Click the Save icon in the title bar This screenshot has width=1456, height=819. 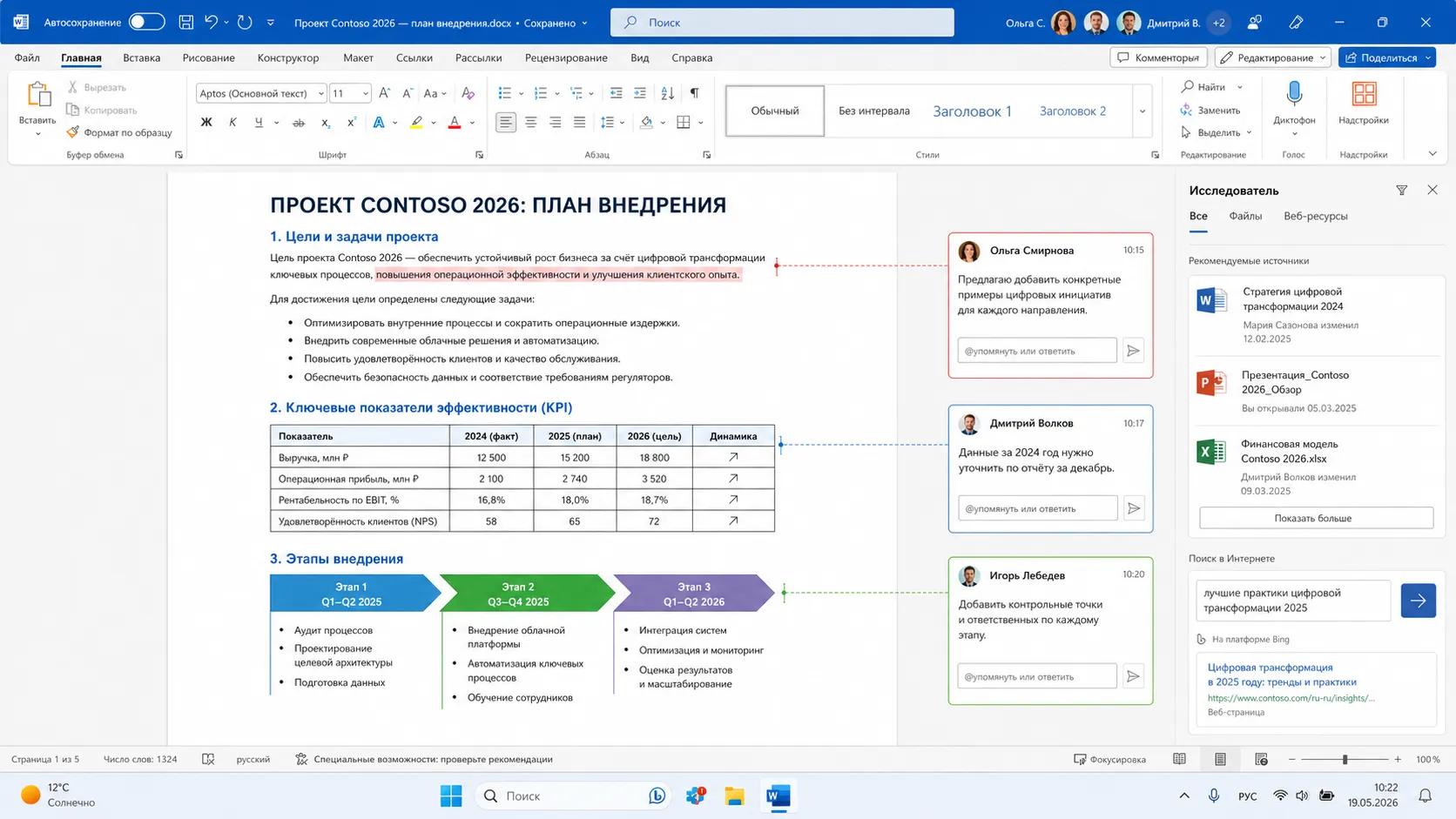pyautogui.click(x=185, y=23)
